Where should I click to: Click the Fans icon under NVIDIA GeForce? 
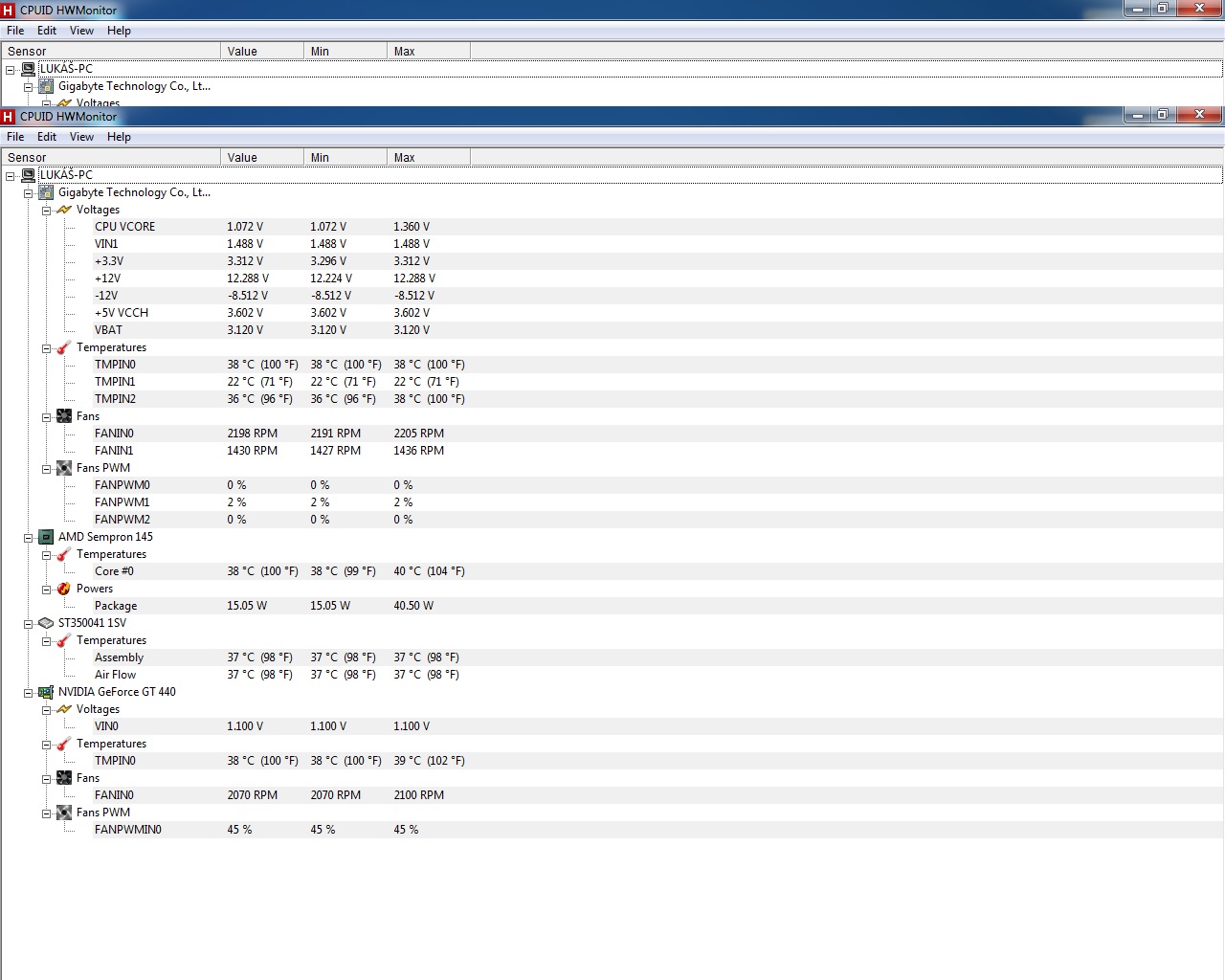[x=64, y=778]
